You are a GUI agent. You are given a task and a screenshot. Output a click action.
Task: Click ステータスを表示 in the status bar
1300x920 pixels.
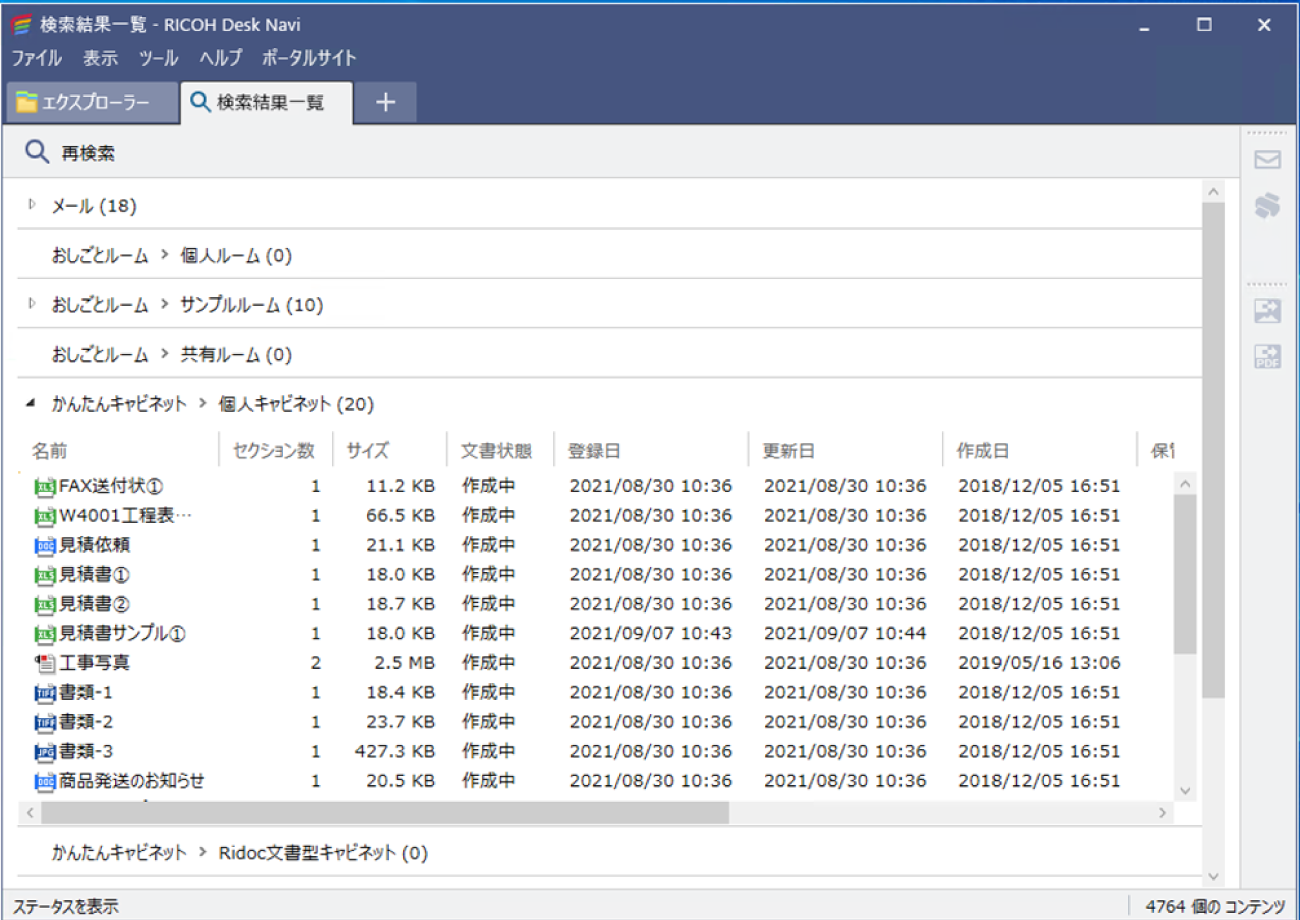coord(66,906)
